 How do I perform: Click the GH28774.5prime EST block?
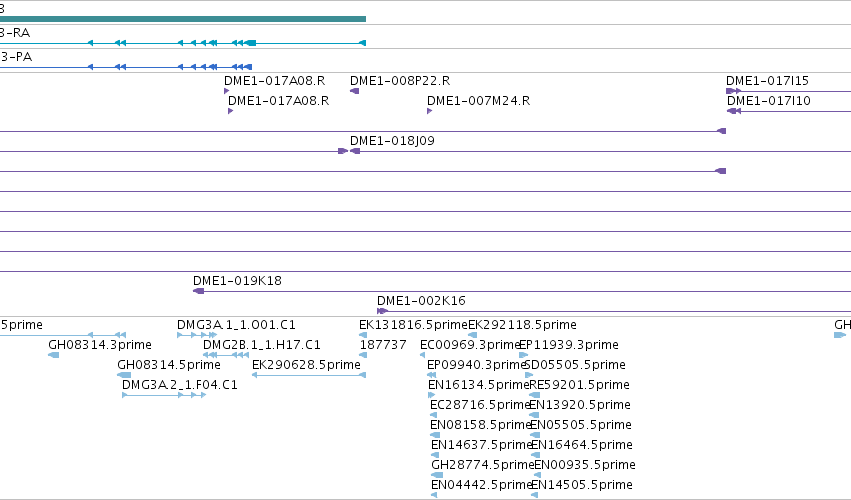437,475
